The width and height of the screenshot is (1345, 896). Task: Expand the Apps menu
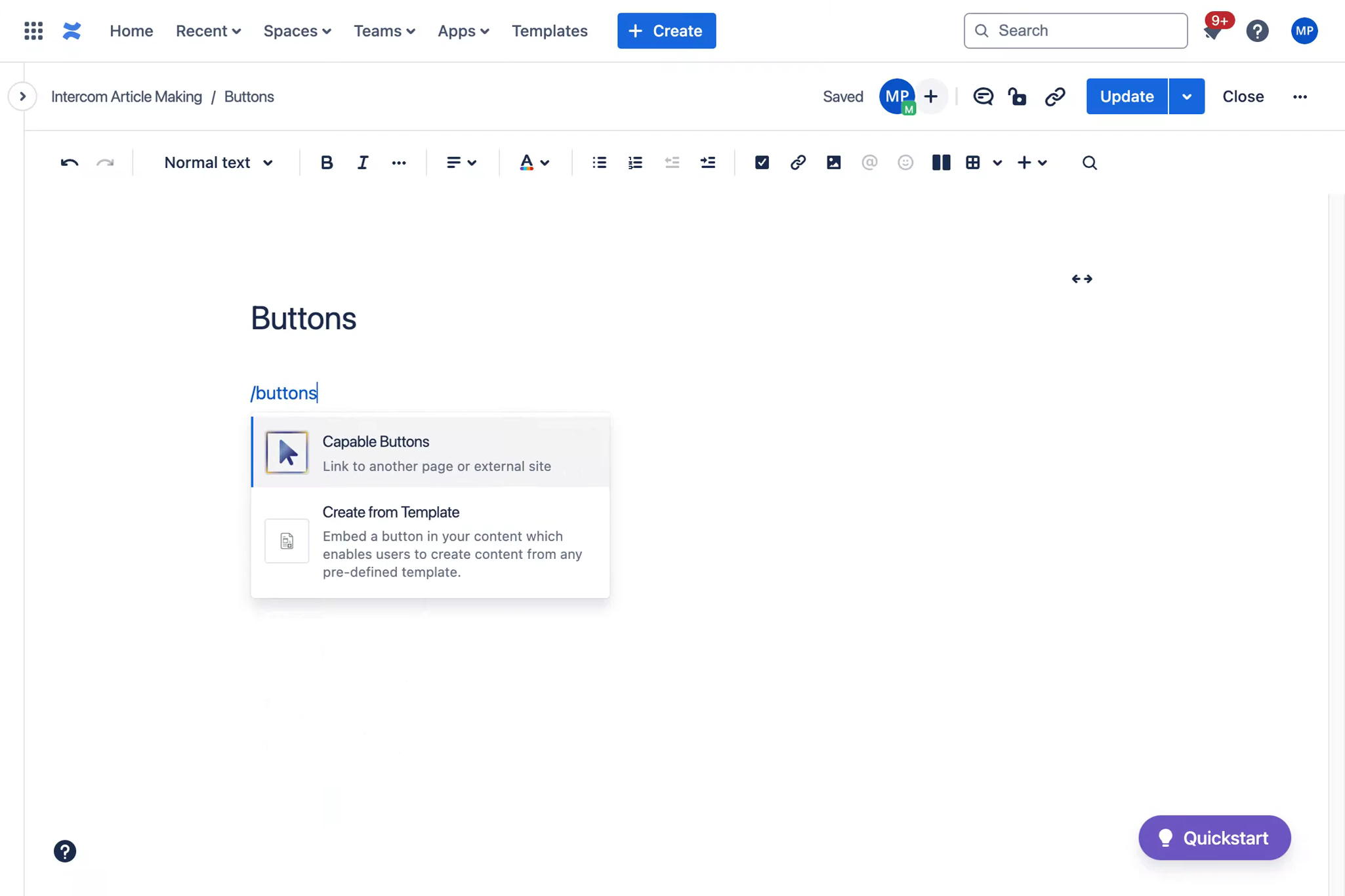click(463, 31)
